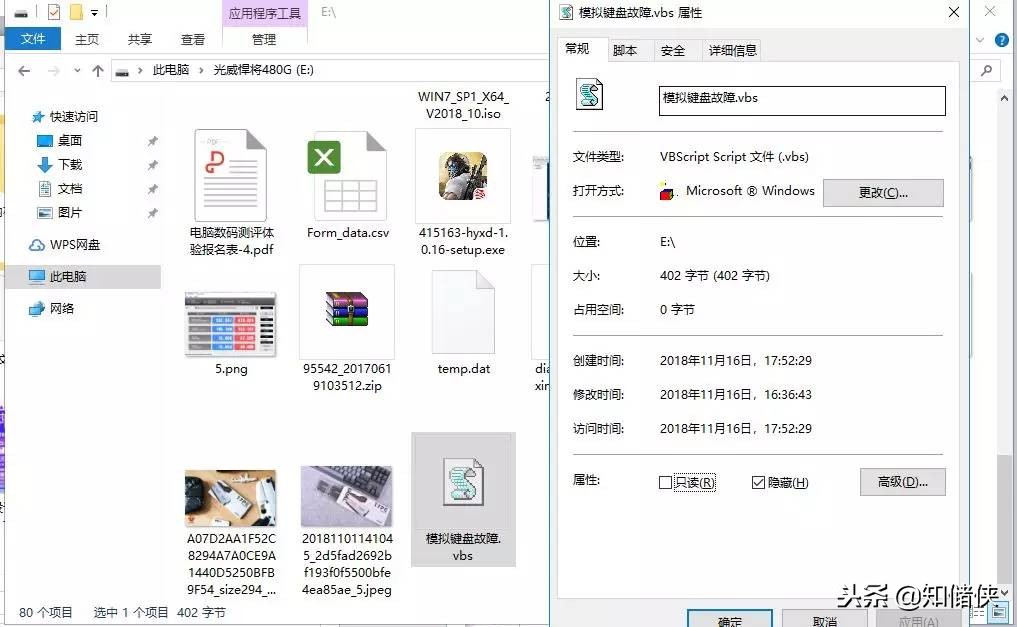Image resolution: width=1017 pixels, height=627 pixels.
Task: Select the 5.png image thumbnail
Action: click(x=231, y=325)
